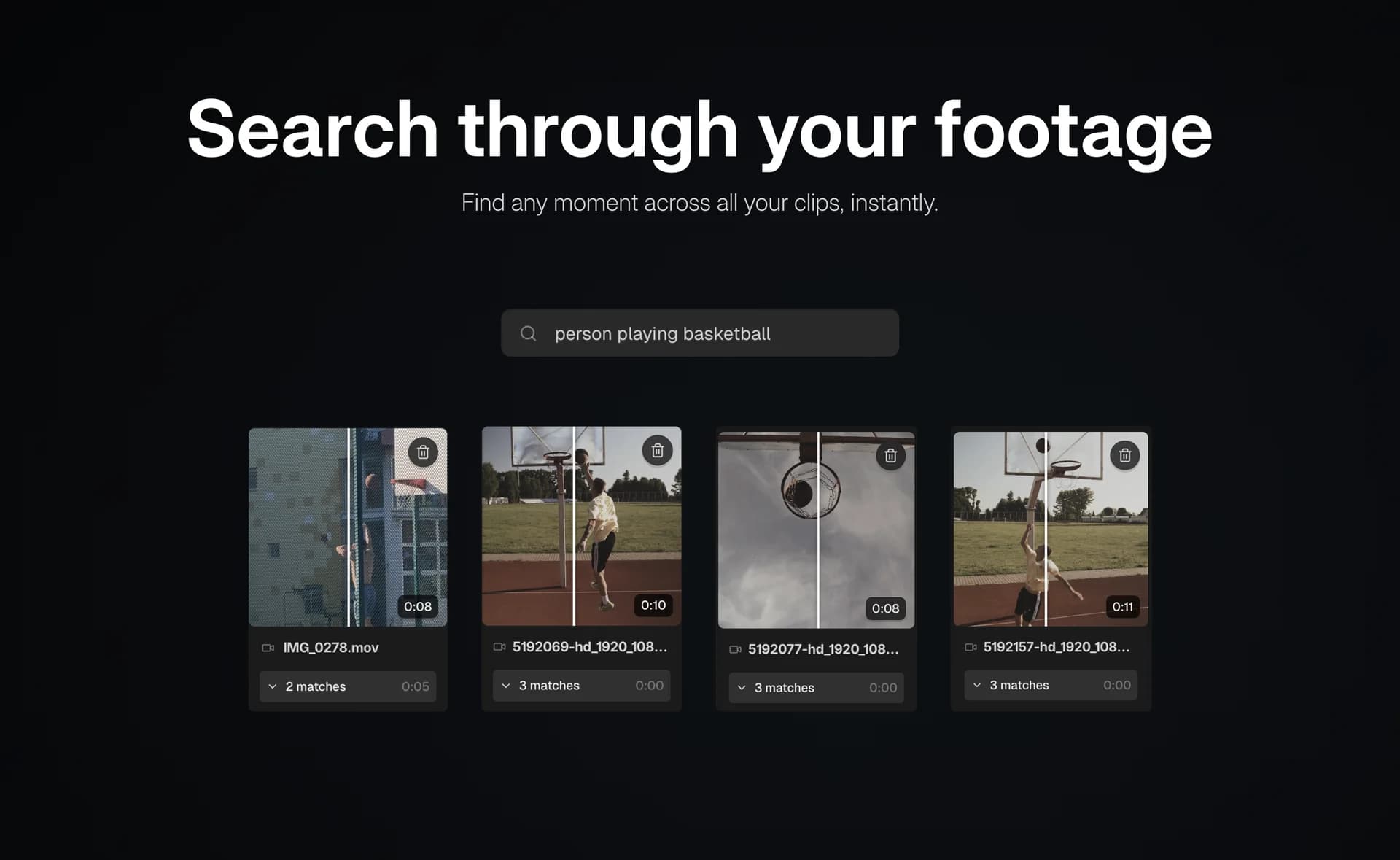This screenshot has width=1400, height=860.
Task: Select the camera icon next to 5192069-hd filename
Action: tap(500, 646)
